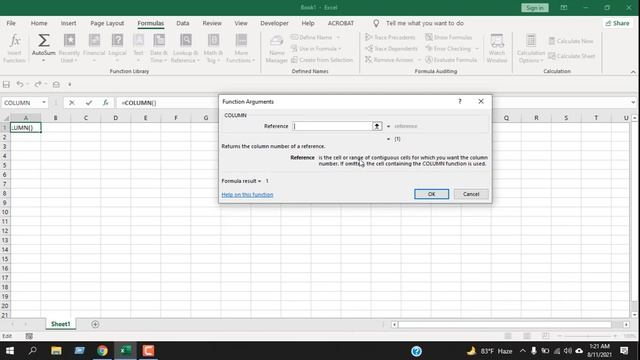The height and width of the screenshot is (360, 640).
Task: Click Tell me what you want to do
Action: click(424, 23)
